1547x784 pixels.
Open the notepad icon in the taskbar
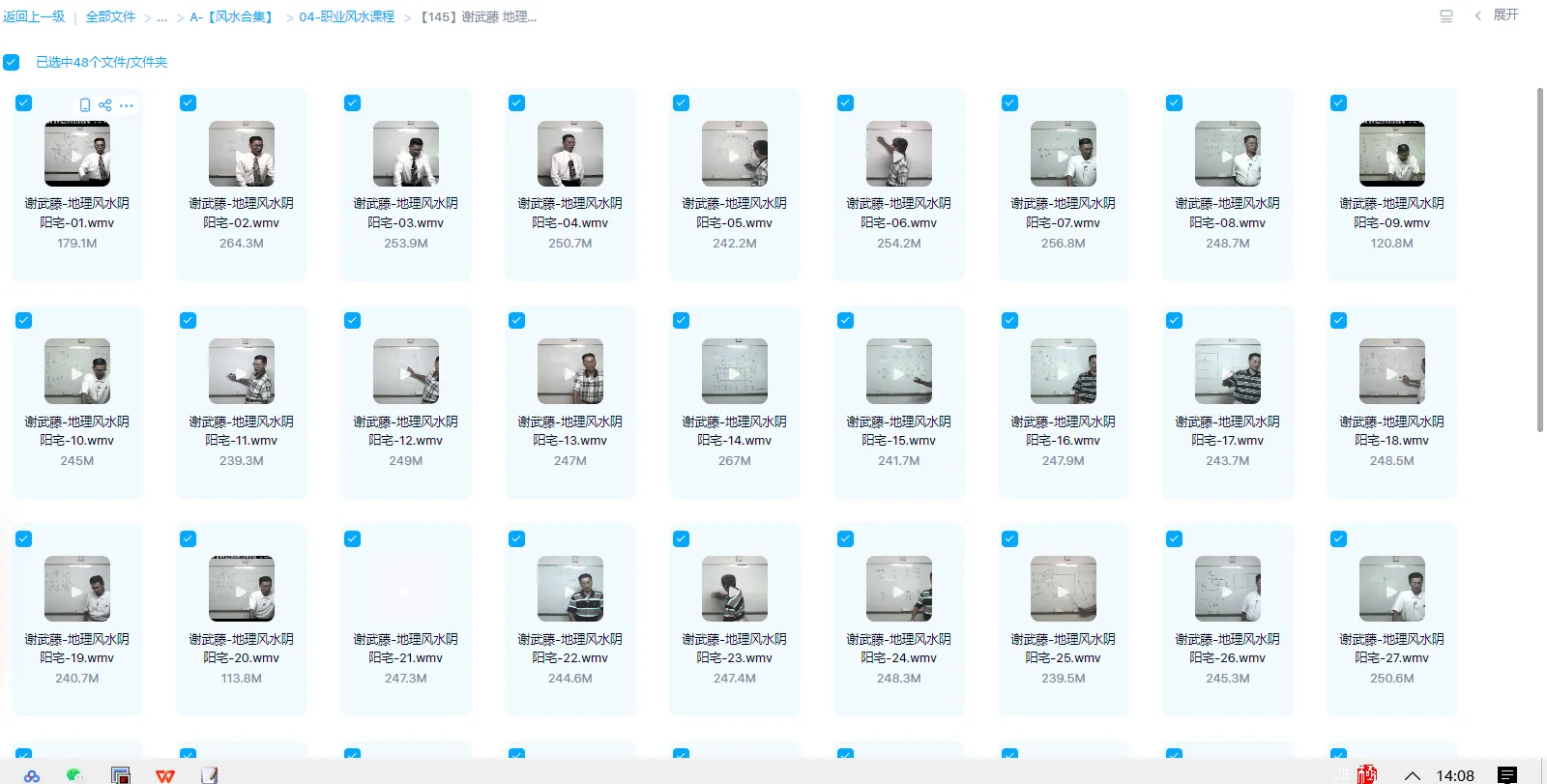209,775
